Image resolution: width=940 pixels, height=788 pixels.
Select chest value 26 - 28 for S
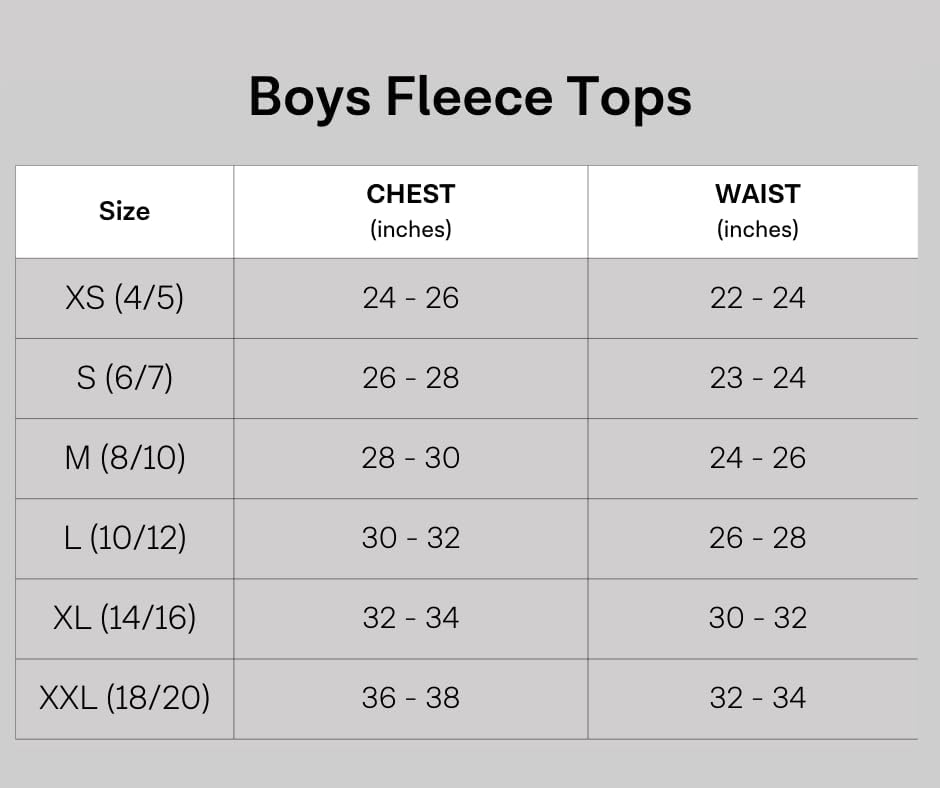(x=411, y=378)
